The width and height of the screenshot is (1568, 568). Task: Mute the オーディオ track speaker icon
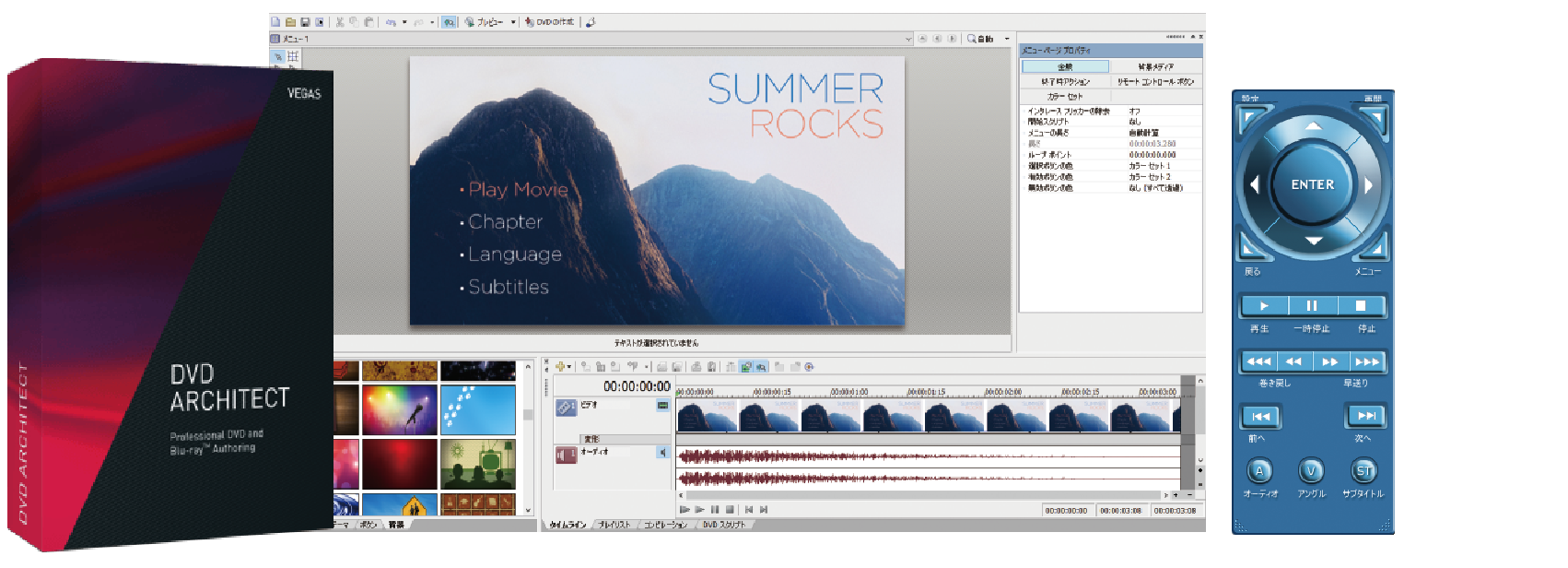click(x=662, y=453)
